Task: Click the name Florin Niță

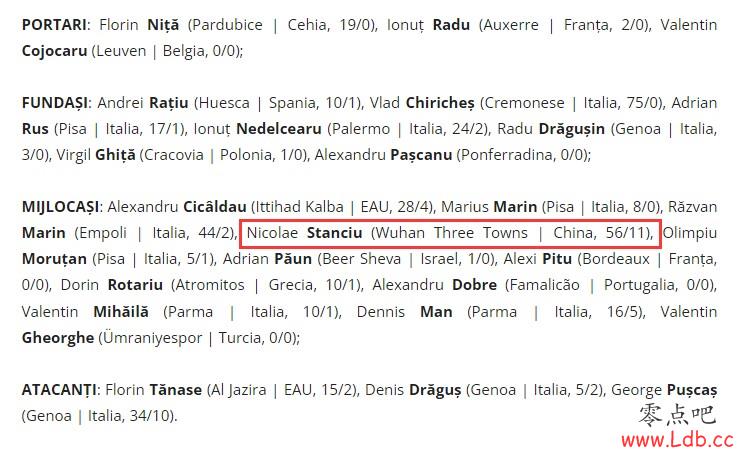Action: click(x=139, y=25)
